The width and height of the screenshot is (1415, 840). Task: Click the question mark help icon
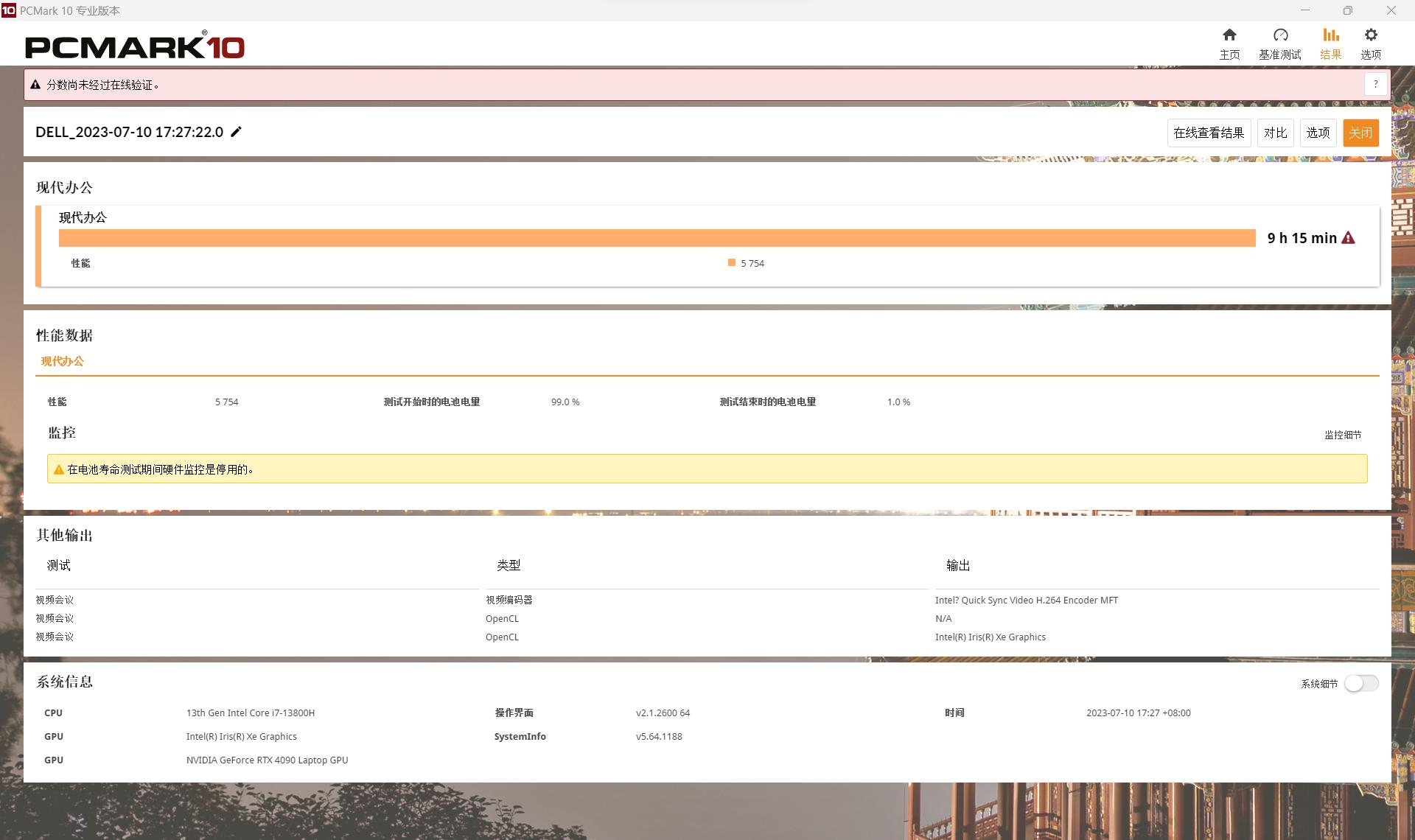pos(1375,84)
